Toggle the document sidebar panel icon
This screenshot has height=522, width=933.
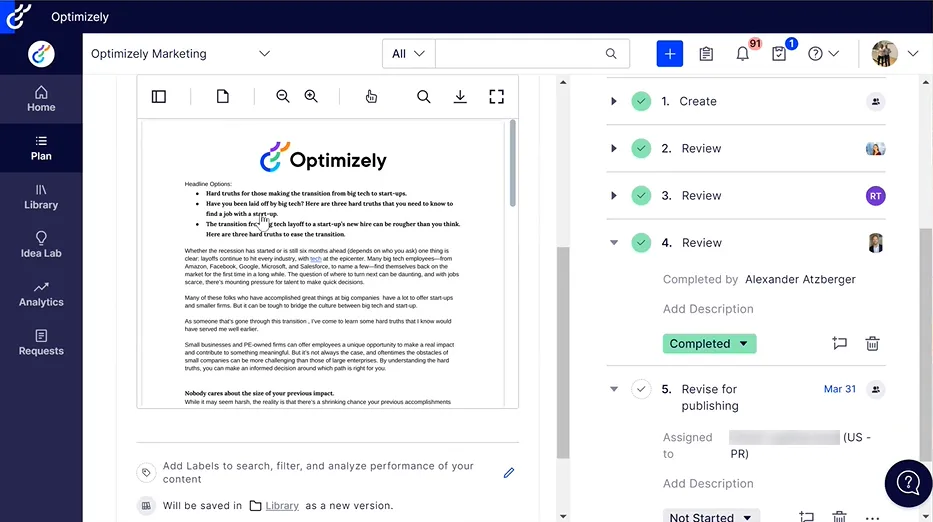pyautogui.click(x=159, y=96)
